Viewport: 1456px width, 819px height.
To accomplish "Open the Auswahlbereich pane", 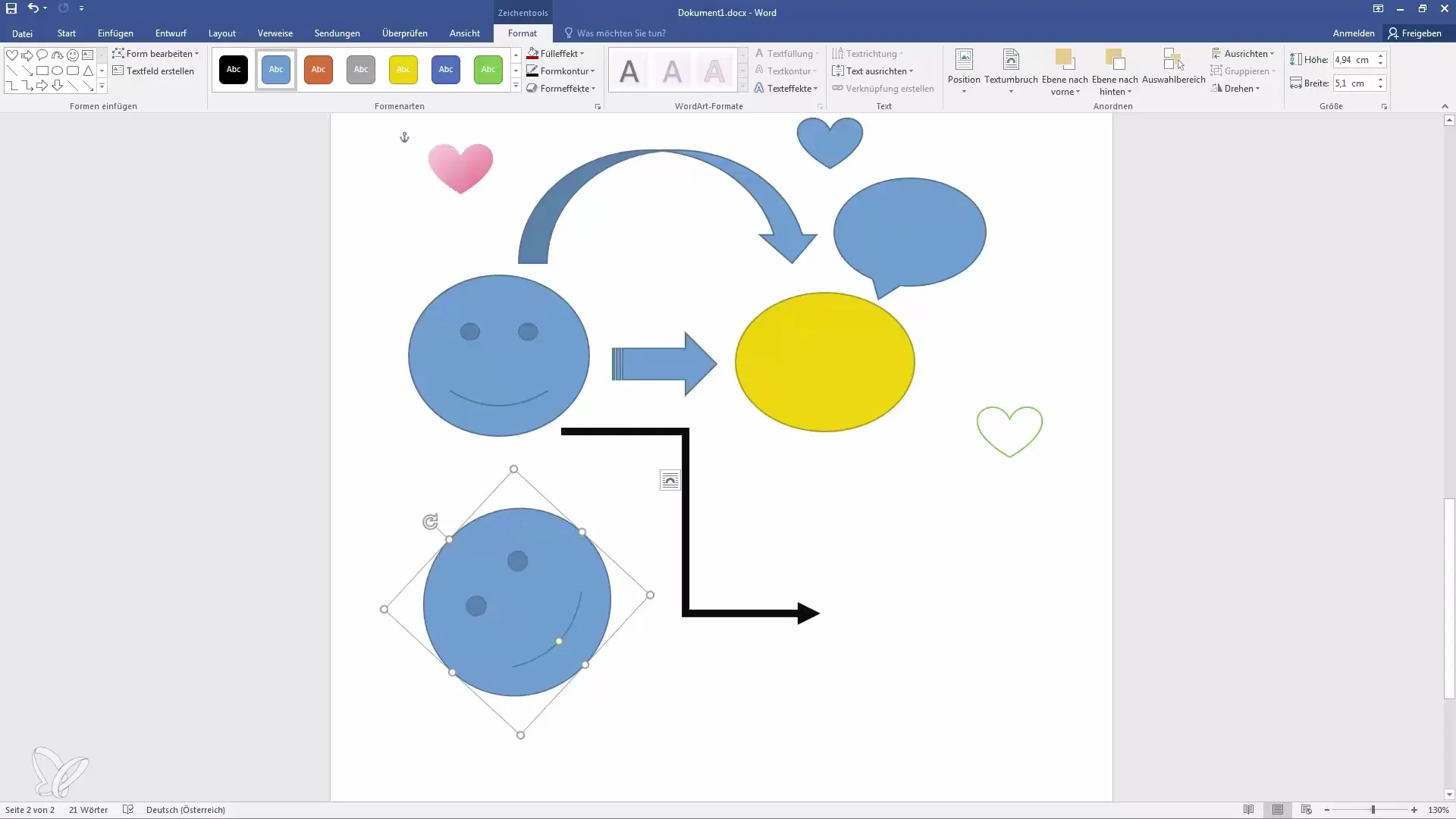I will tap(1174, 66).
